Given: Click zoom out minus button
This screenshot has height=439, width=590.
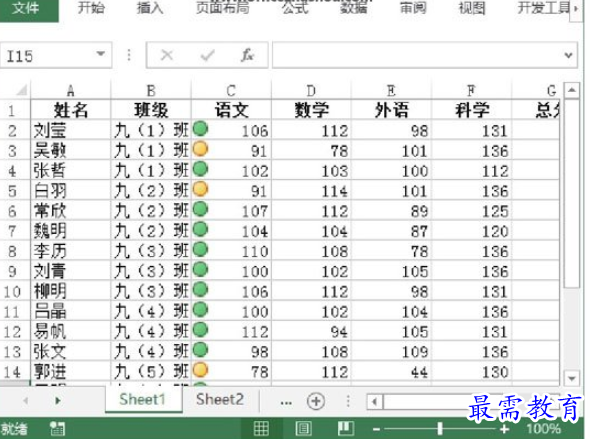Looking at the screenshot, I should pyautogui.click(x=376, y=429).
